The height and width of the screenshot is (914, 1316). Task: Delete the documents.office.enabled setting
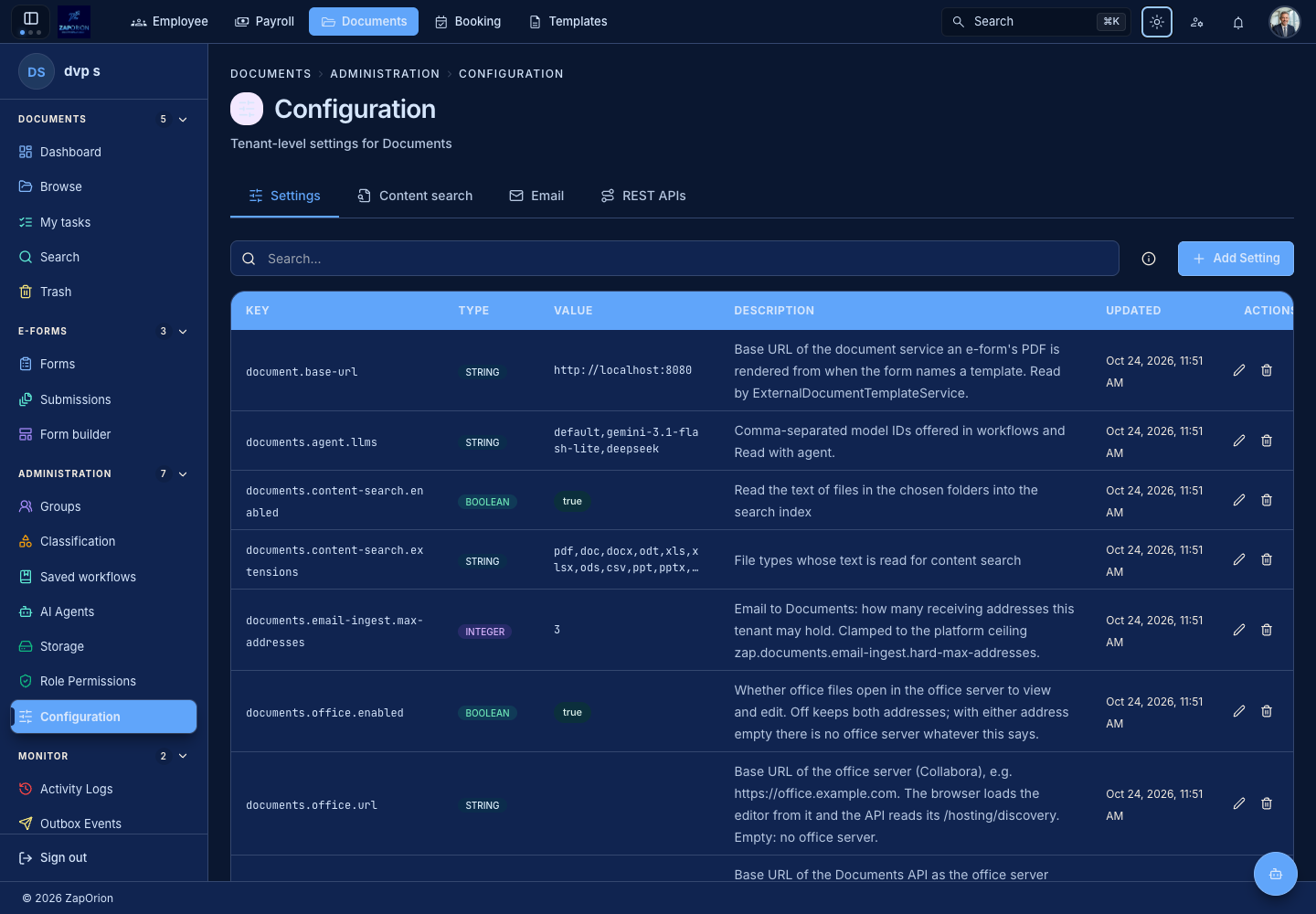pyautogui.click(x=1267, y=711)
